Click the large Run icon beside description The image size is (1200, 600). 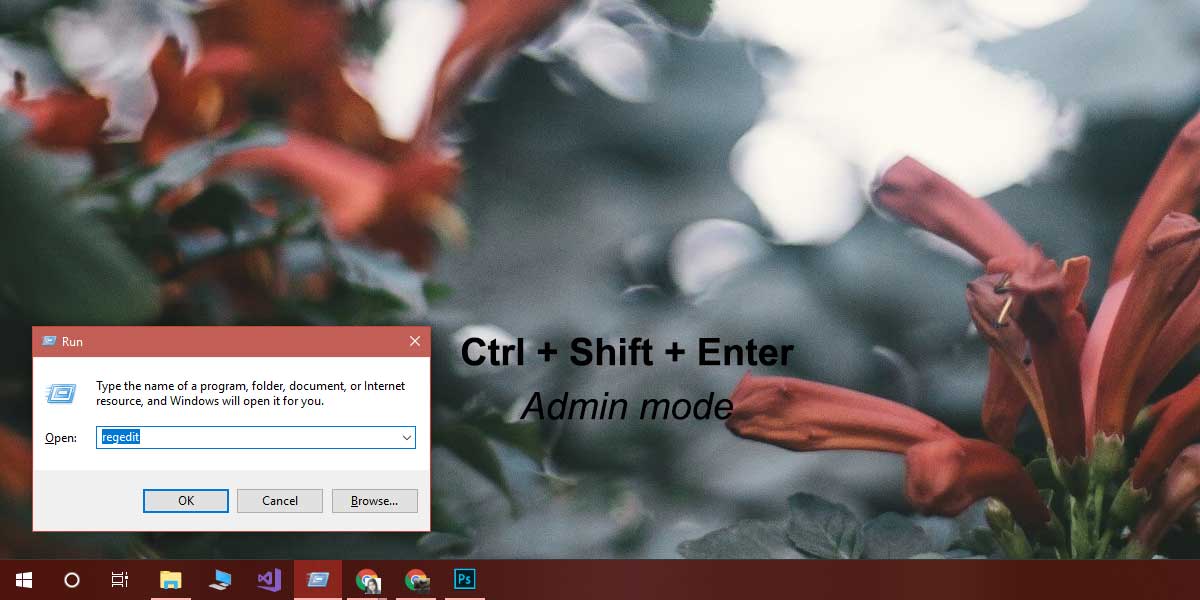[61, 393]
